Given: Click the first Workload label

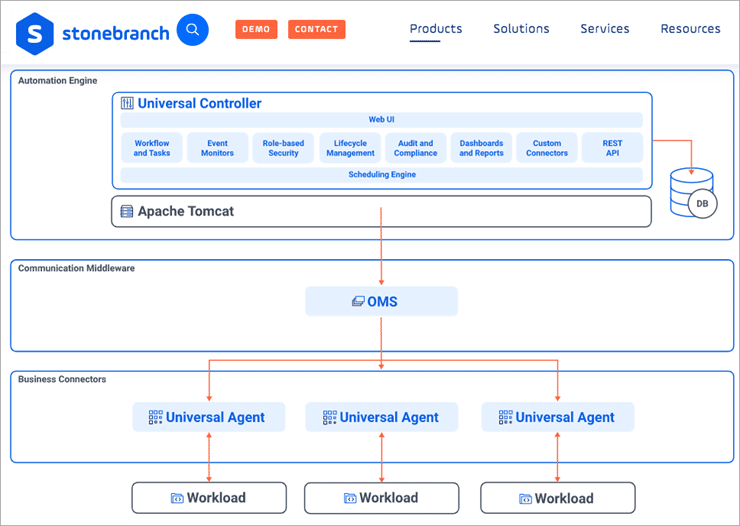Looking at the screenshot, I should (x=216, y=498).
